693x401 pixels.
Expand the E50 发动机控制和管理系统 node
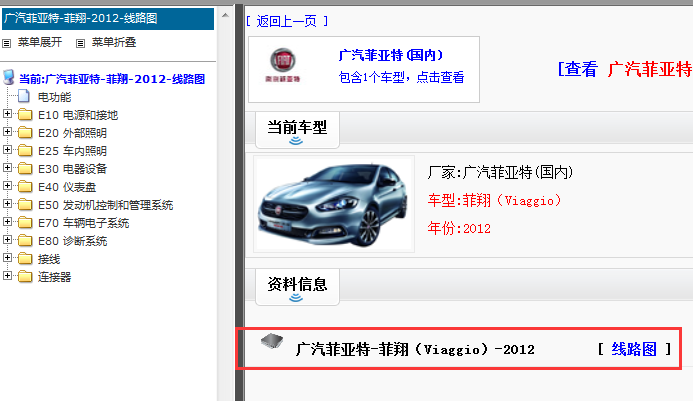click(7, 203)
